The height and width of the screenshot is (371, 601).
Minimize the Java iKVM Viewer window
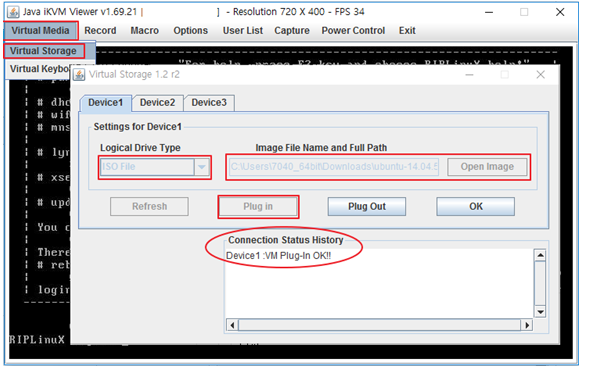[x=489, y=12]
